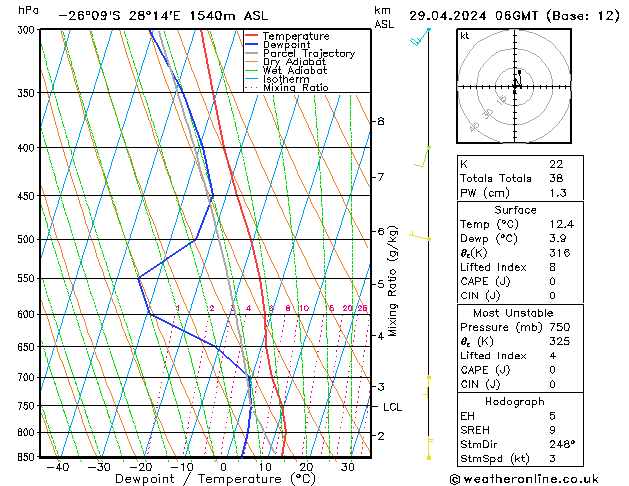Click the -40 temperature axis label
Viewport: 629px width, 486px height.
click(58, 467)
